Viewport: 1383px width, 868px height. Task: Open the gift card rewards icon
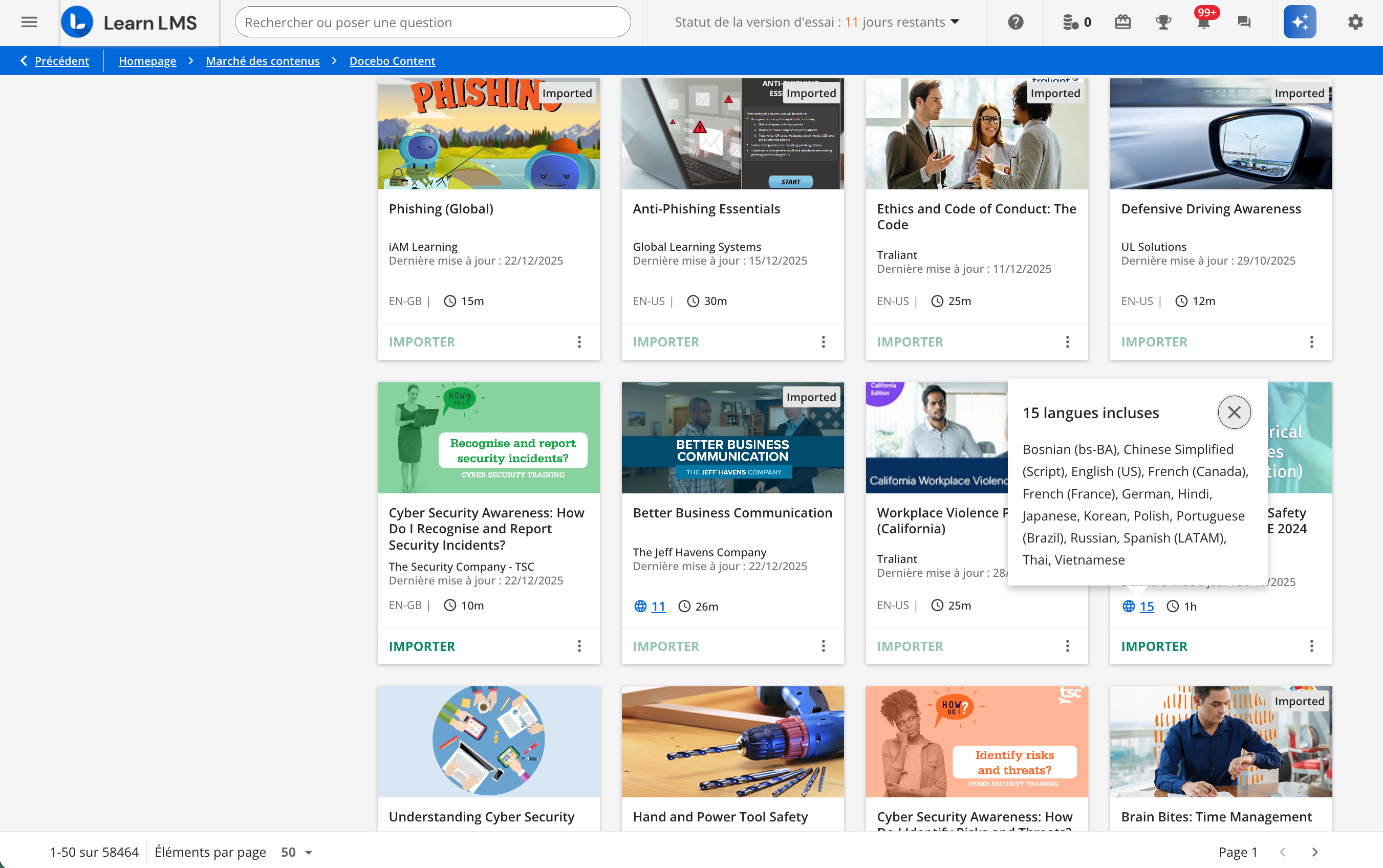coord(1122,23)
